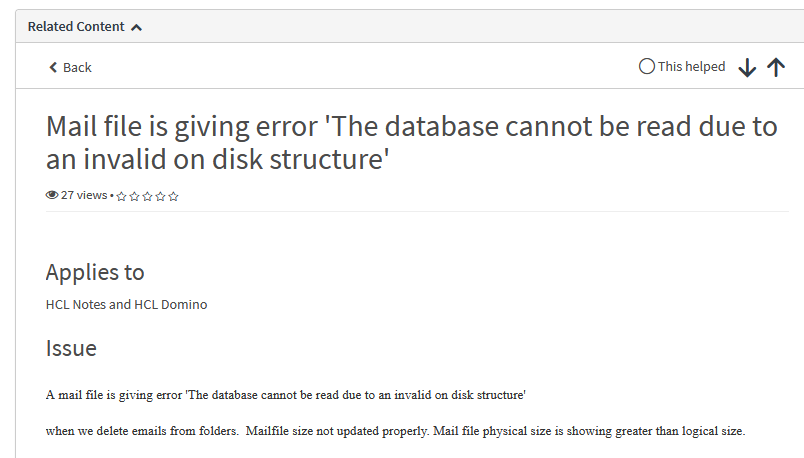The image size is (804, 458).
Task: Rate the article five stars
Action: pyautogui.click(x=173, y=196)
